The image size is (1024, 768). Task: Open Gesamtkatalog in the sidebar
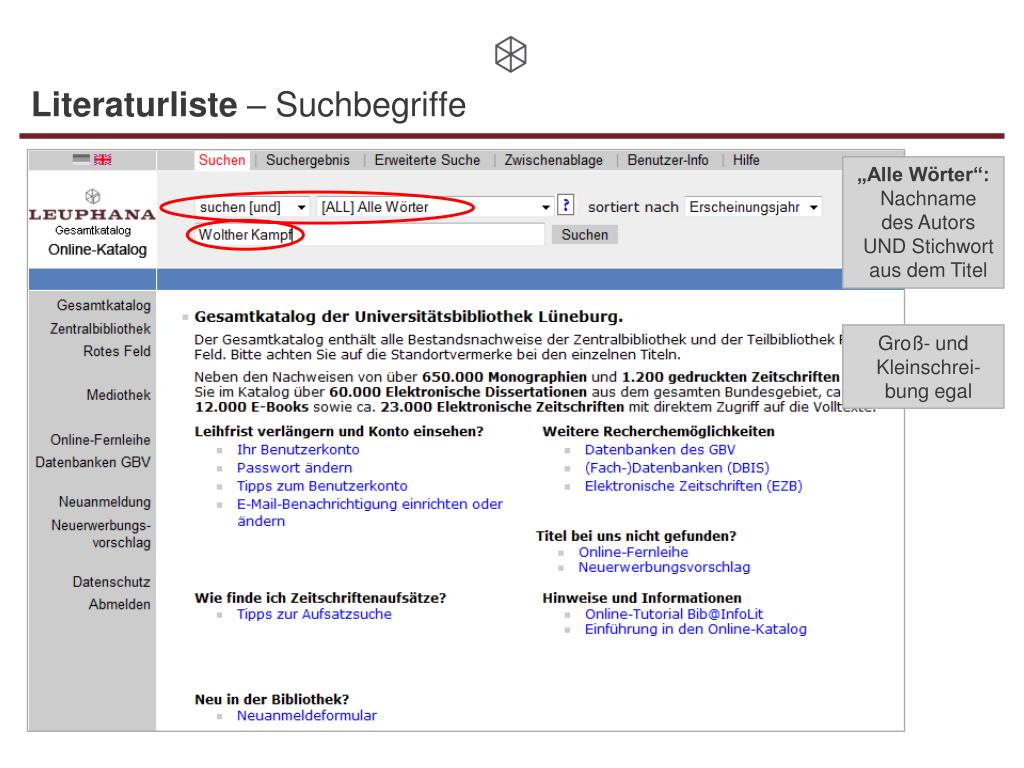coord(103,305)
